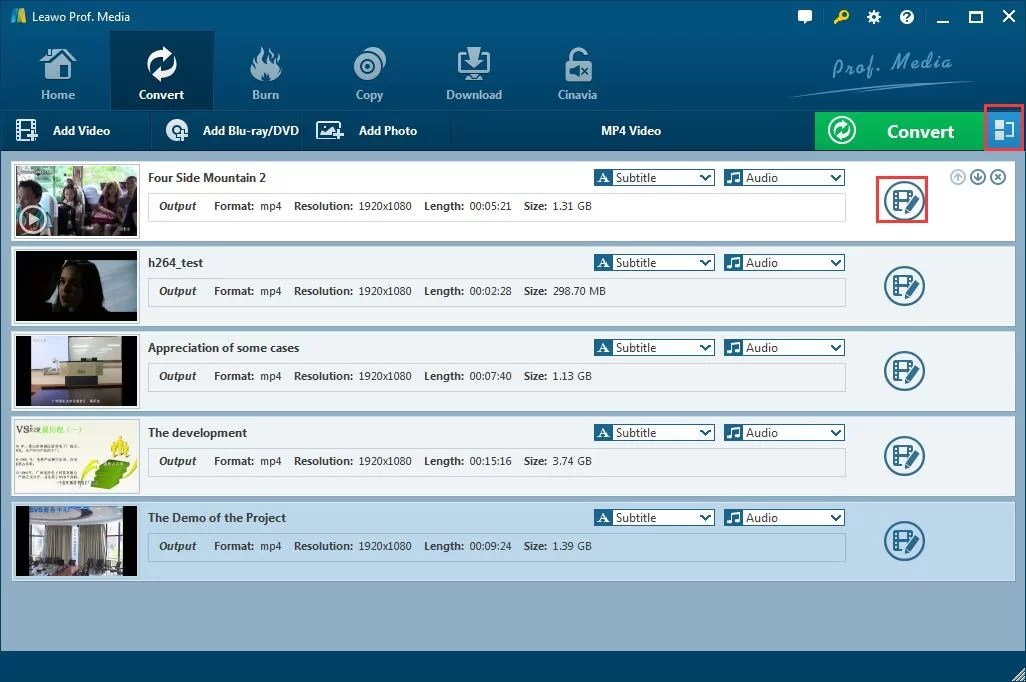The width and height of the screenshot is (1026, 682).
Task: Move Four Side Mountain 2 down the list
Action: [977, 177]
